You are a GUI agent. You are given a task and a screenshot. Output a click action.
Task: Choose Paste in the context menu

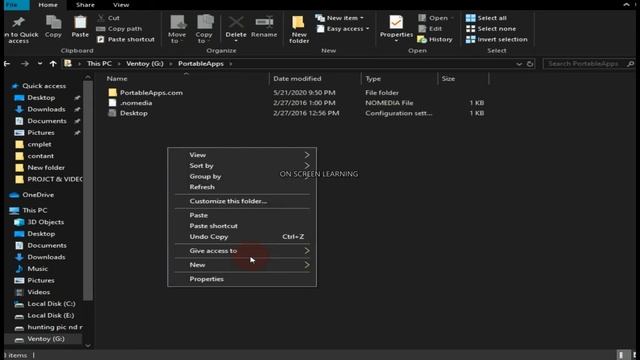[242, 215]
